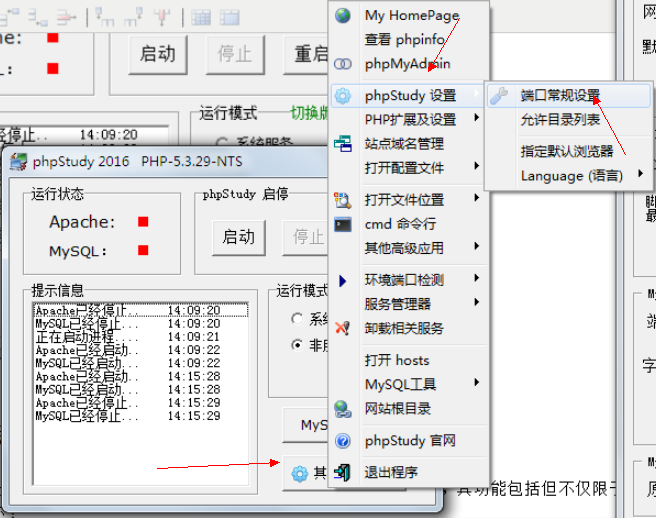Click the phpStudy 设置 gear icon
Viewport: 656px width, 518px height.
pos(343,96)
